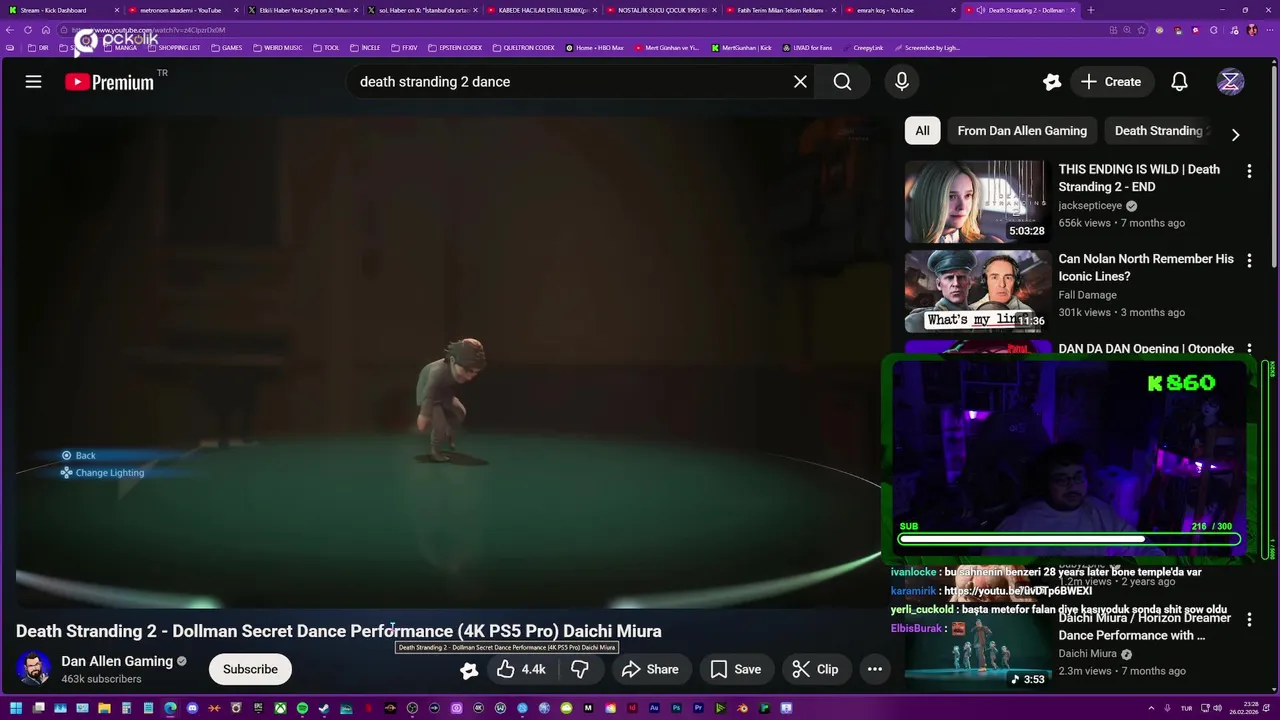Click Change Lighting prompt in video
1280x720 pixels.
102,472
